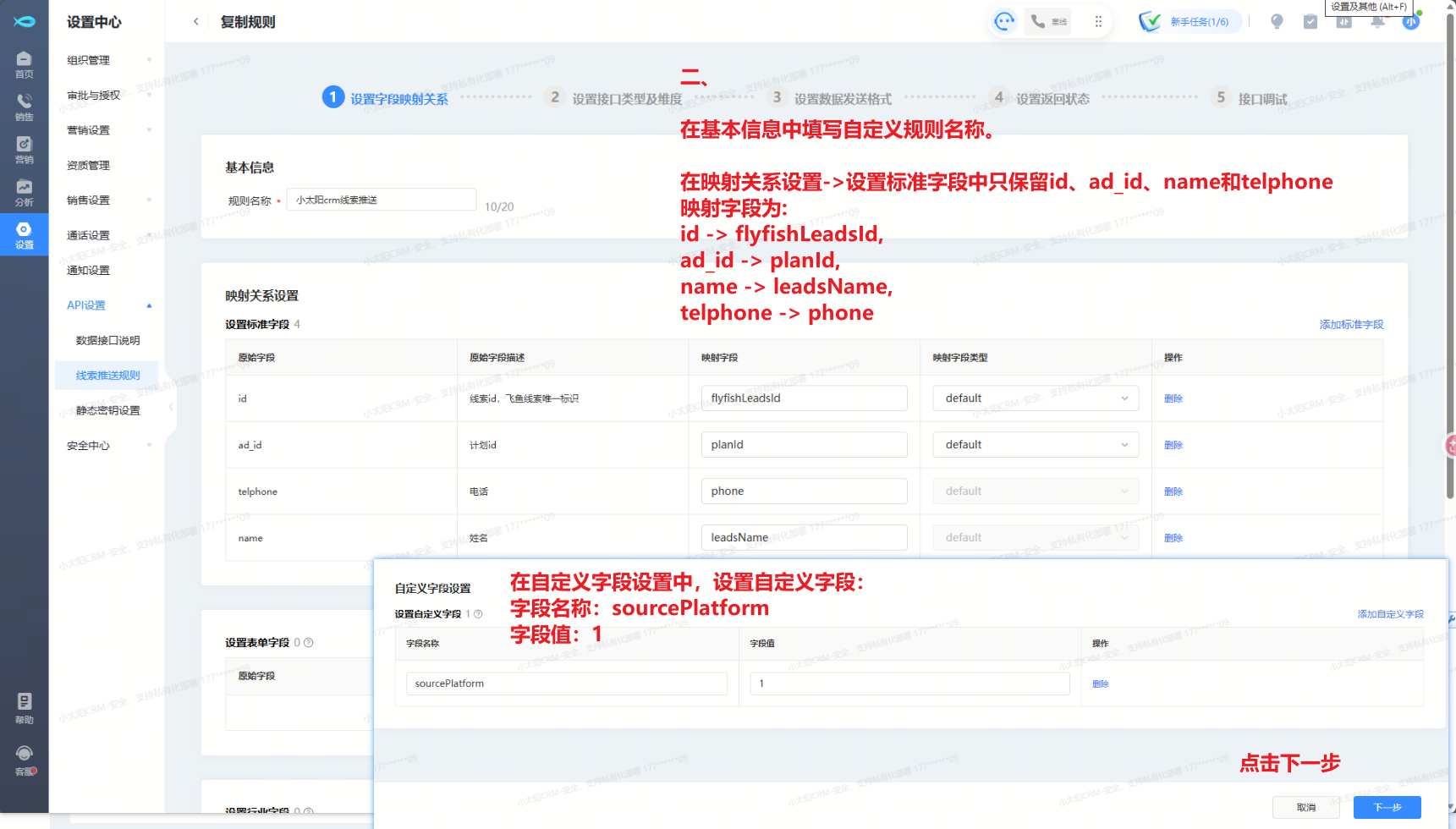Open mapping type dropdown for ad_id row

point(1036,445)
